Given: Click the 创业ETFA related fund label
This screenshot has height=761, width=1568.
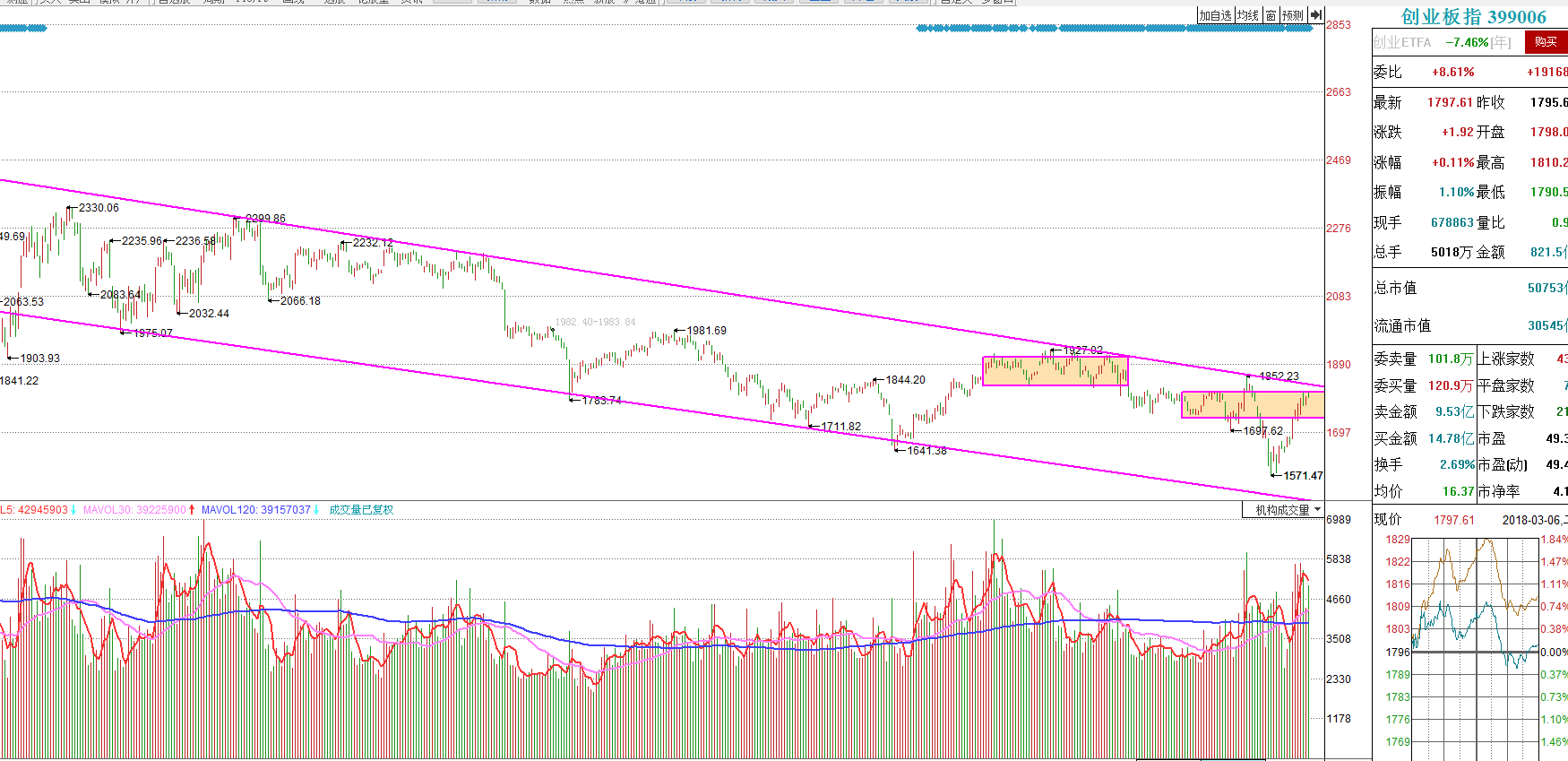Looking at the screenshot, I should 1402,42.
